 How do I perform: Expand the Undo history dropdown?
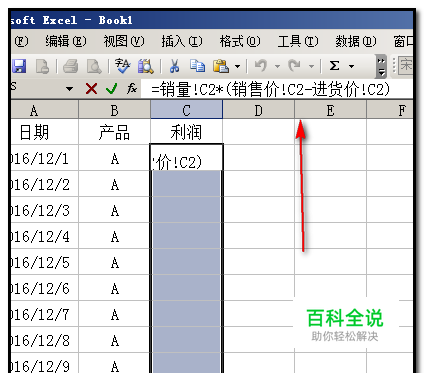point(277,66)
